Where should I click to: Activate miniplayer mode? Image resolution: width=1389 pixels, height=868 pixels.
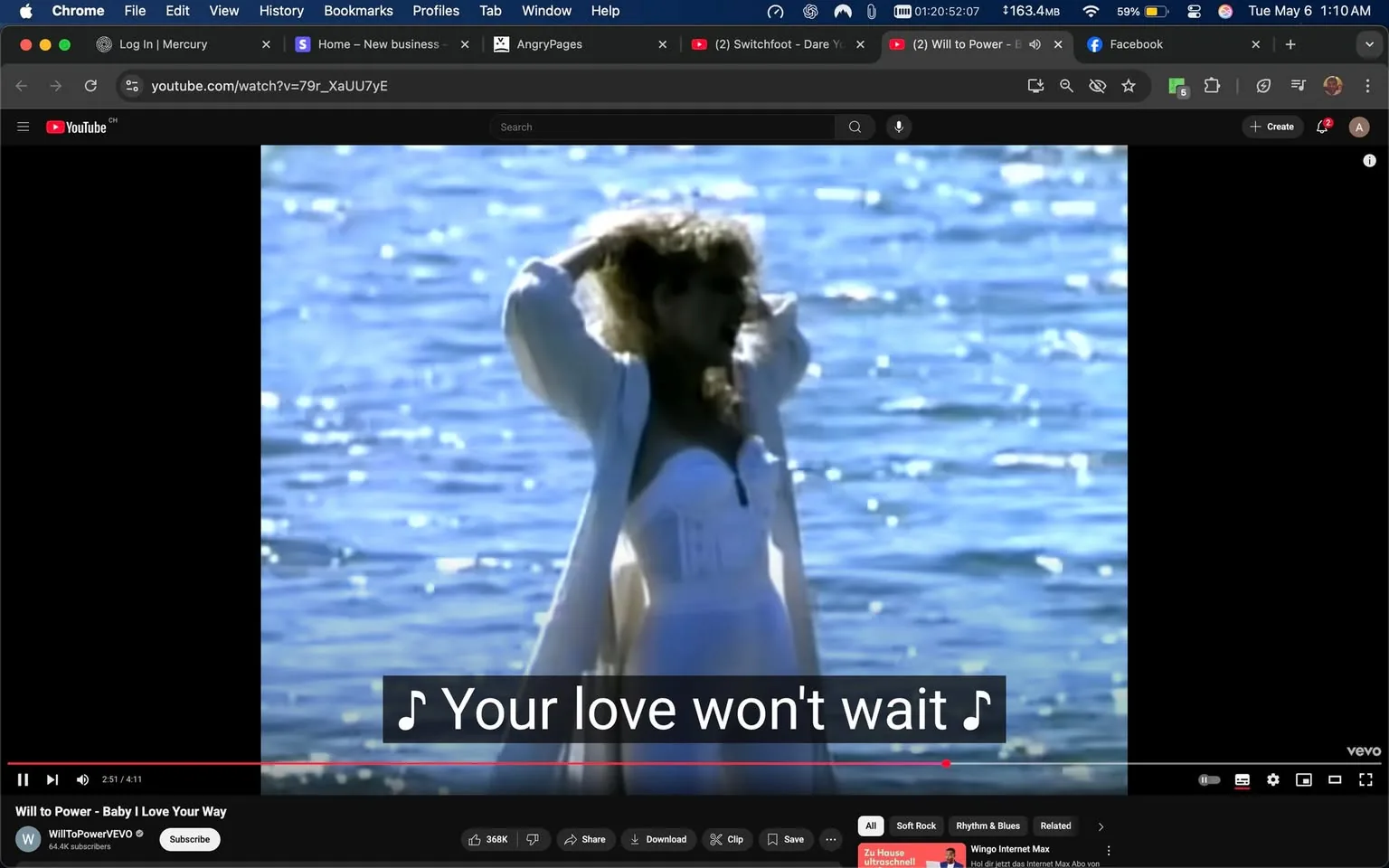pos(1303,778)
